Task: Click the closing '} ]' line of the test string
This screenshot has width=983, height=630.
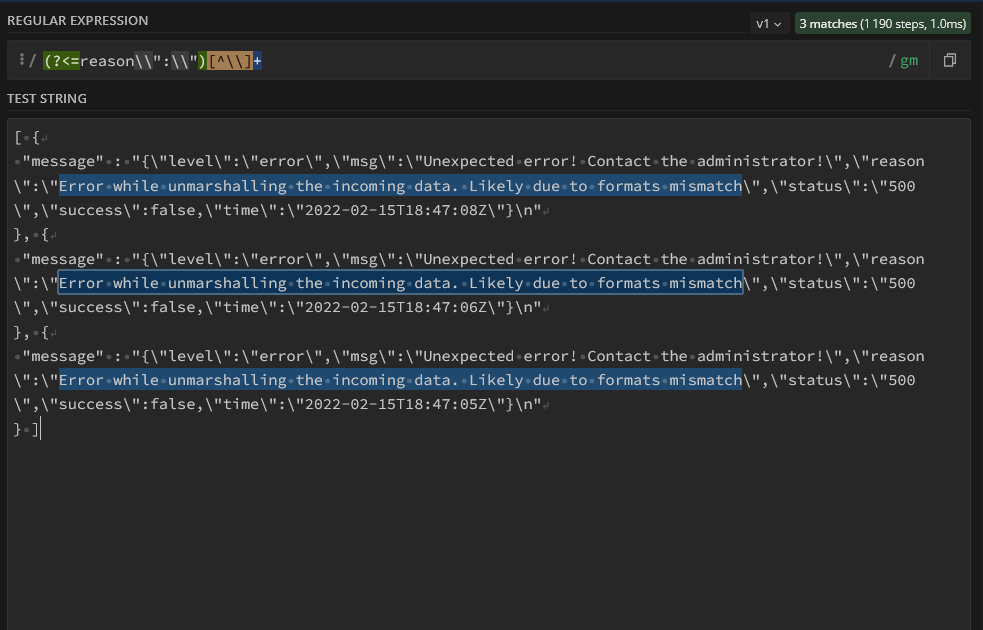Action: (26, 429)
